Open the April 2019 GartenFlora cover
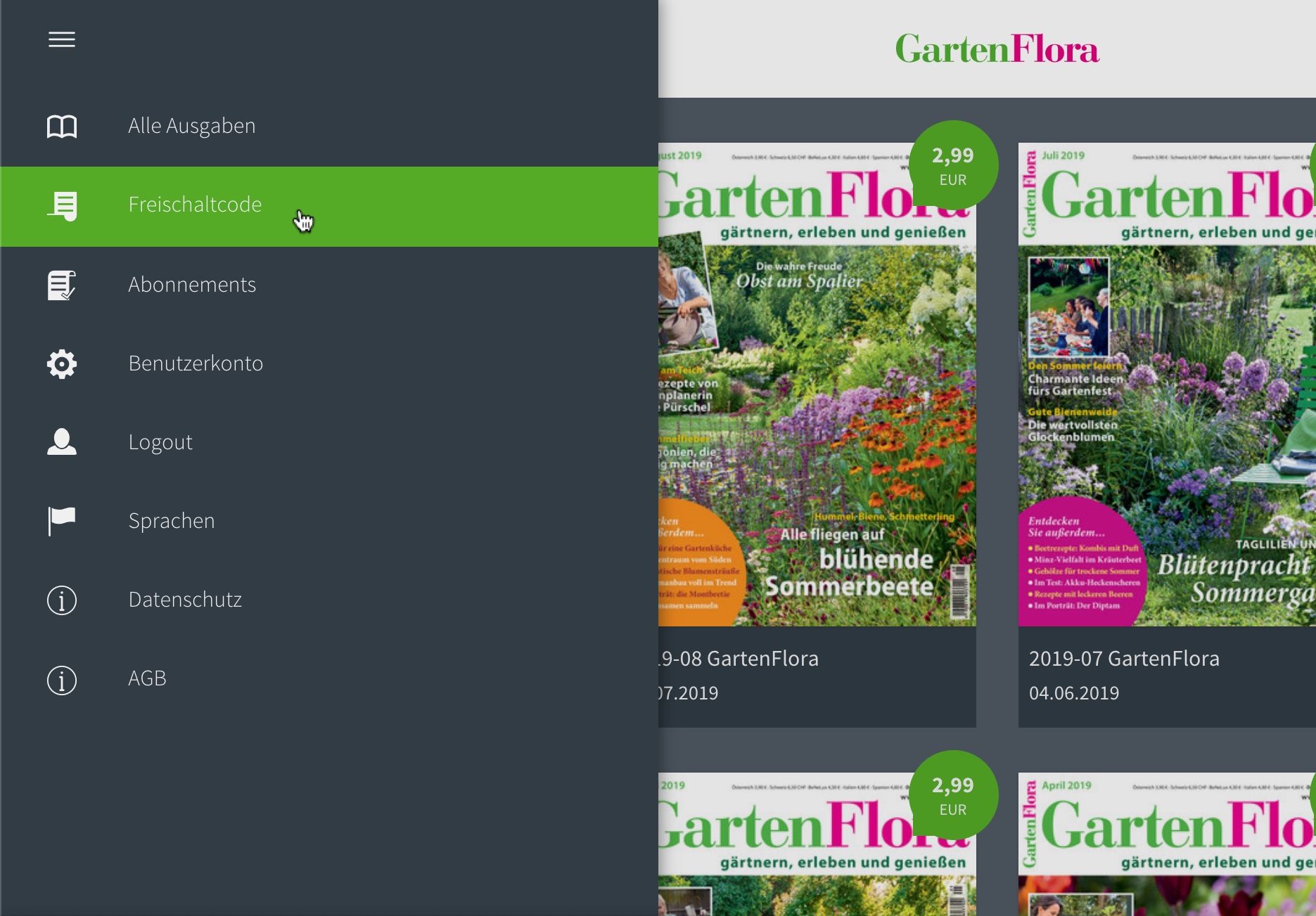The image size is (1316, 916). [x=1167, y=844]
